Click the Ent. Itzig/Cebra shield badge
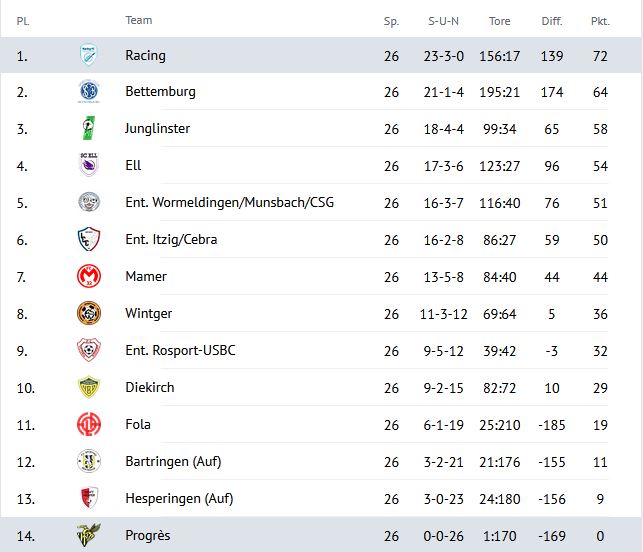Screen dimensions: 643x552 tap(89, 239)
